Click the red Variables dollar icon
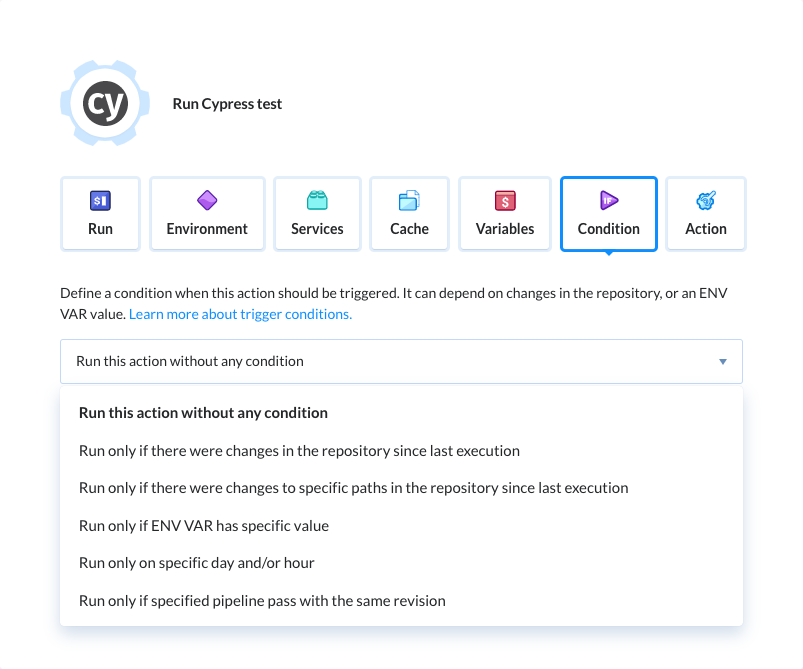This screenshot has height=669, width=803. point(505,201)
